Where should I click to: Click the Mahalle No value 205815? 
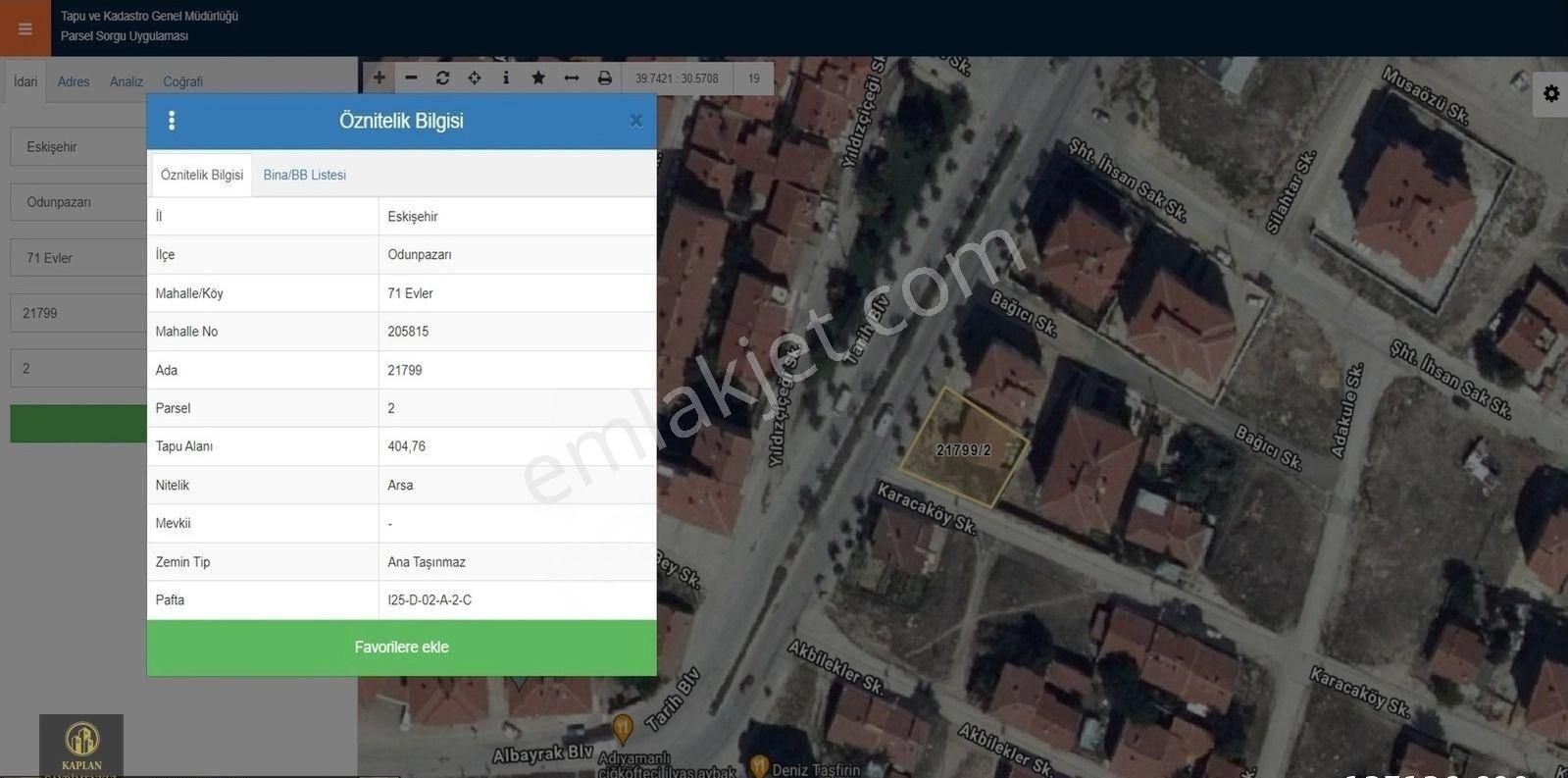408,332
